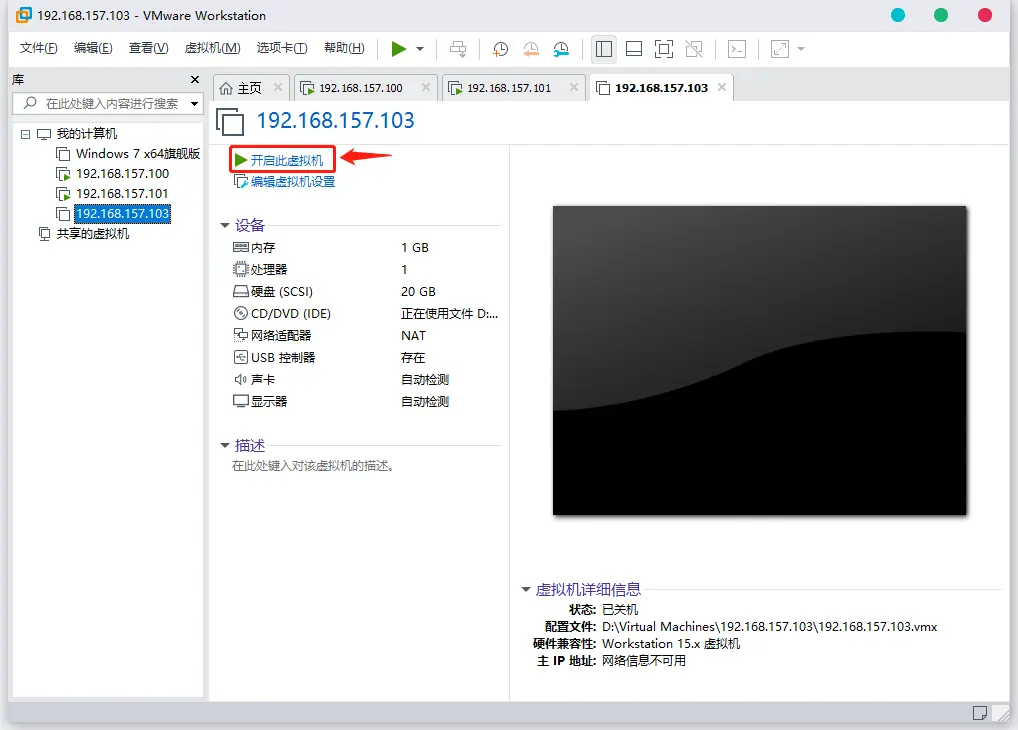The width and height of the screenshot is (1018, 730).
Task: Enter full screen mode icon
Action: tap(664, 49)
